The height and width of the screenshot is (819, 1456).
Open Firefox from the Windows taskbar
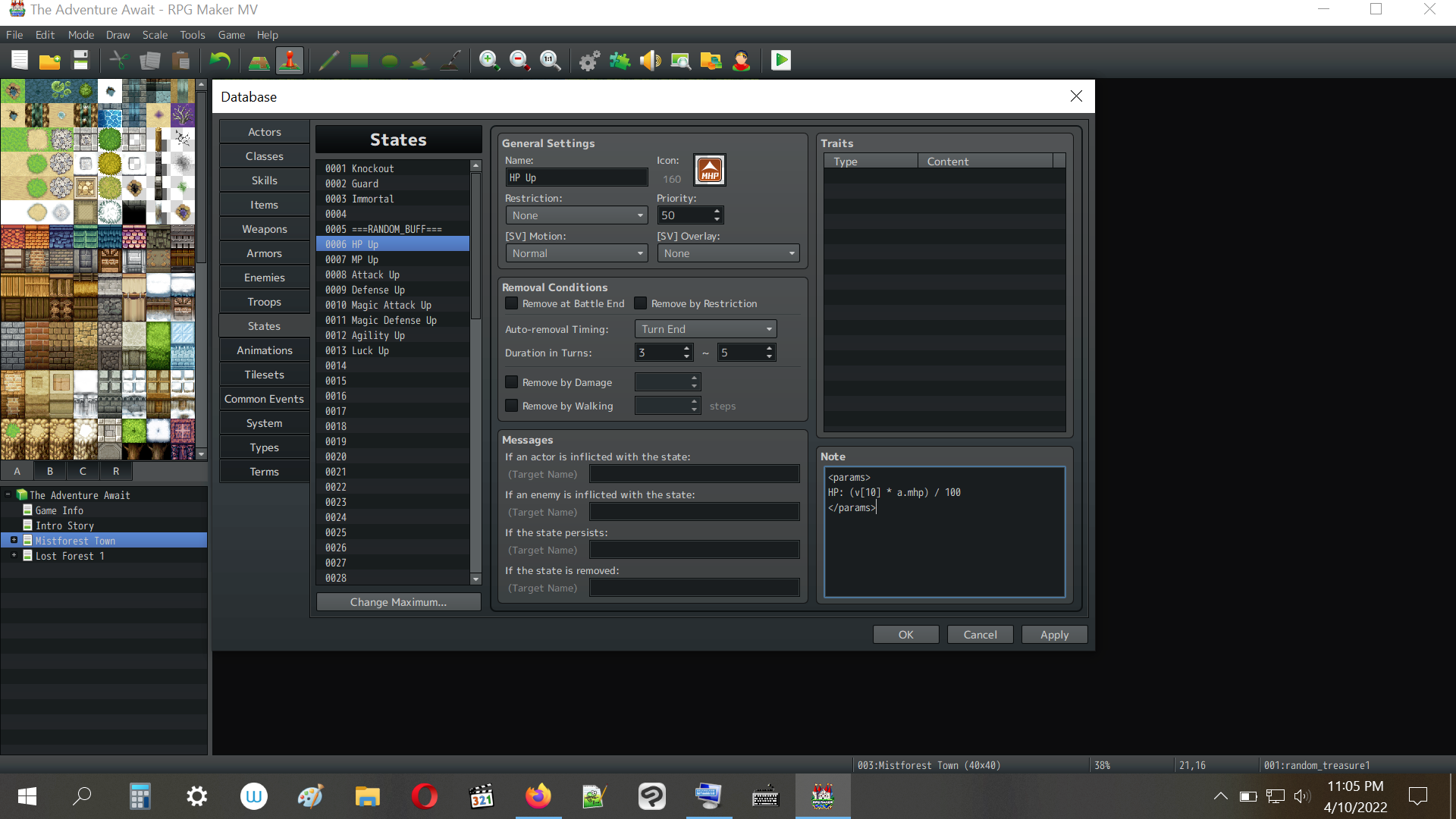pyautogui.click(x=538, y=796)
